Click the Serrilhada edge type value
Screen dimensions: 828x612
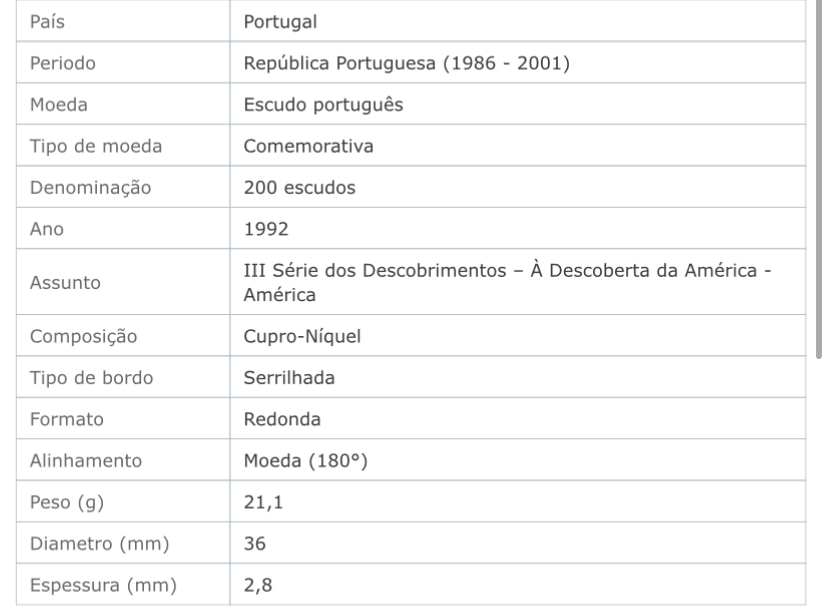point(289,378)
